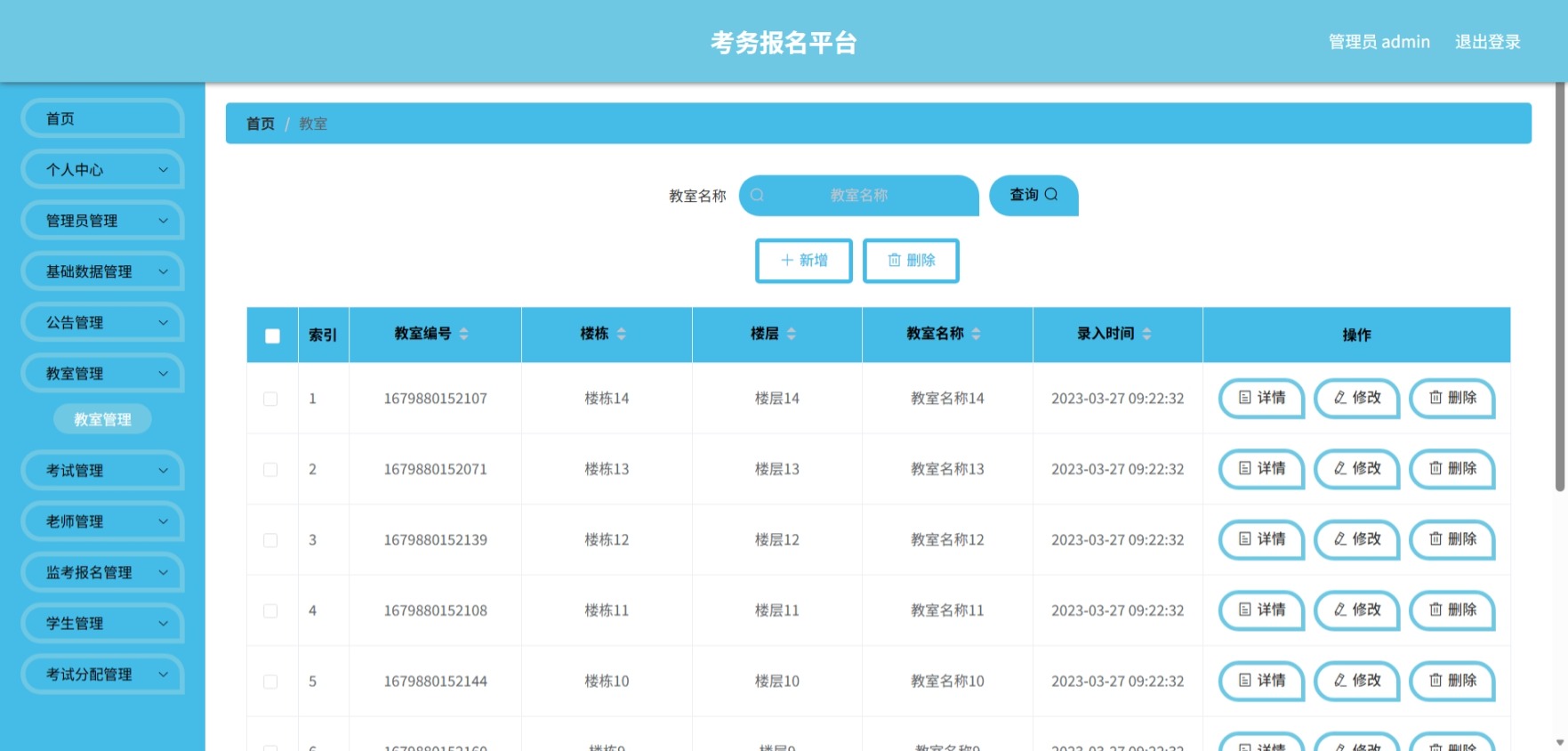Expand the 公告管理 sidebar menu
The height and width of the screenshot is (751, 1568).
click(102, 322)
